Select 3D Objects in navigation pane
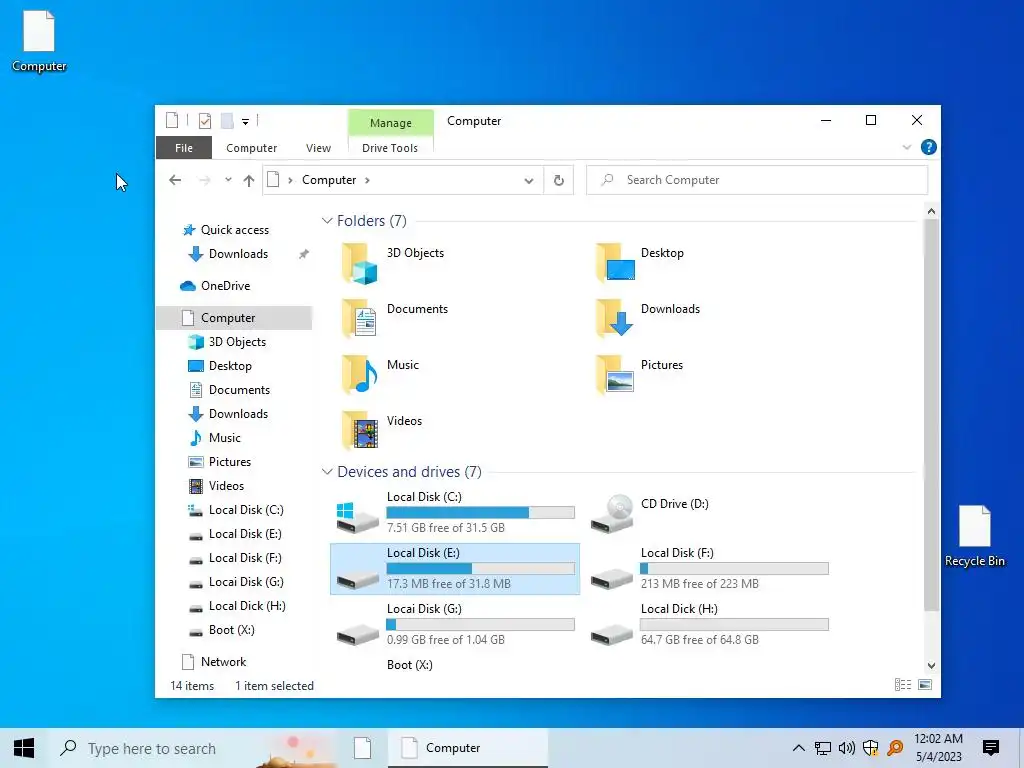Viewport: 1024px width, 768px height. tap(237, 342)
